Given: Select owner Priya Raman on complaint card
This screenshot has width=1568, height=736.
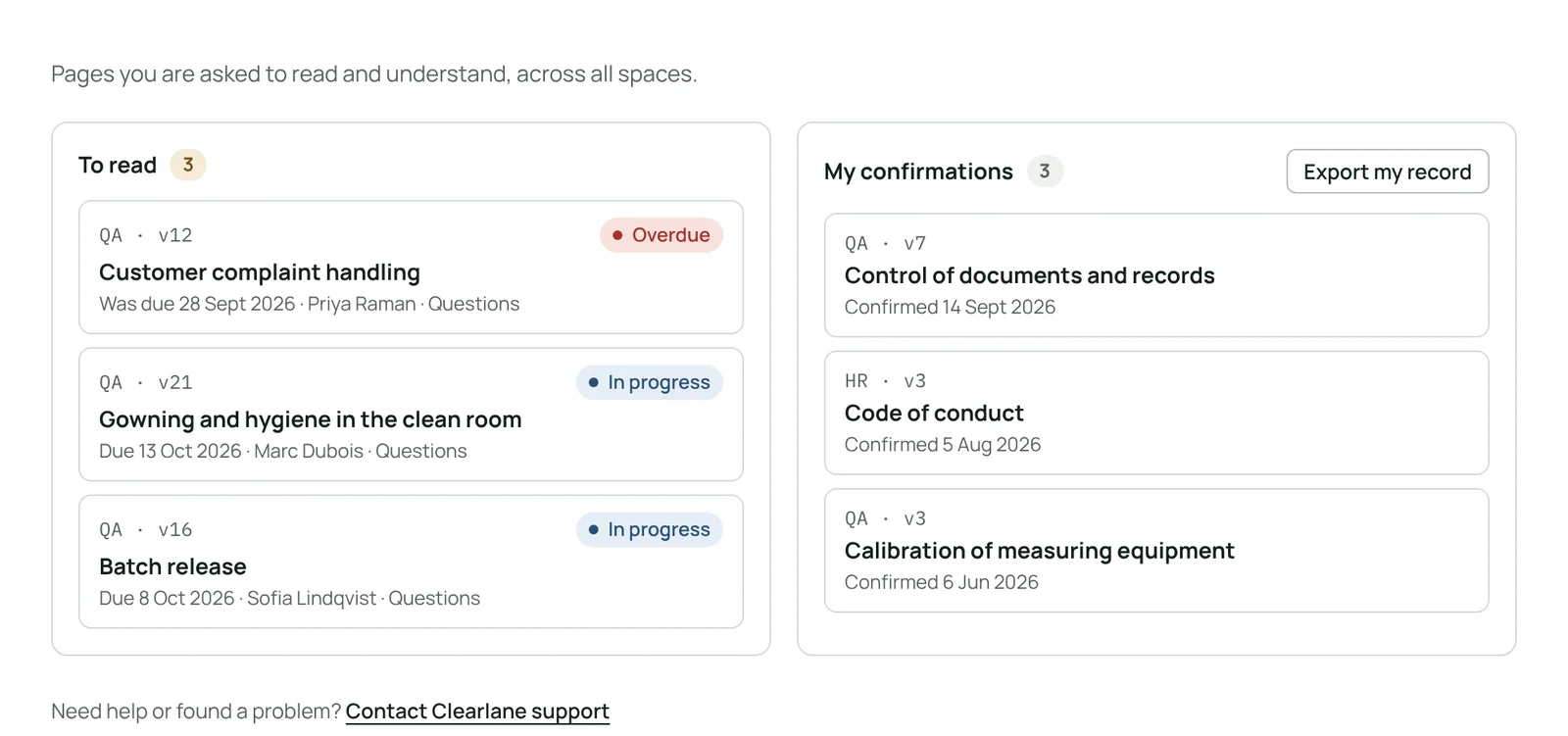Looking at the screenshot, I should coord(362,304).
